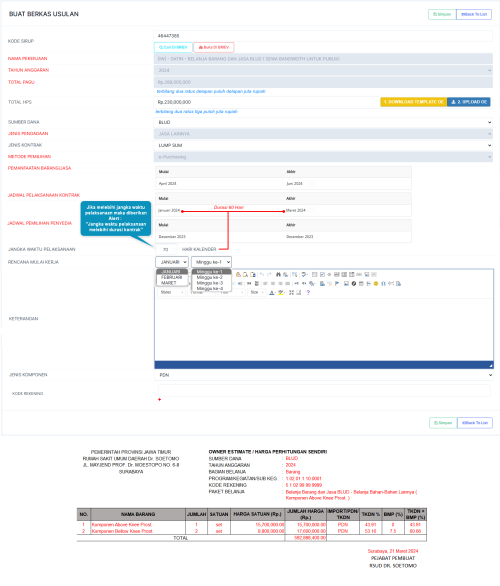
Task: Open the JANUARI month dropdown
Action: tap(172, 262)
